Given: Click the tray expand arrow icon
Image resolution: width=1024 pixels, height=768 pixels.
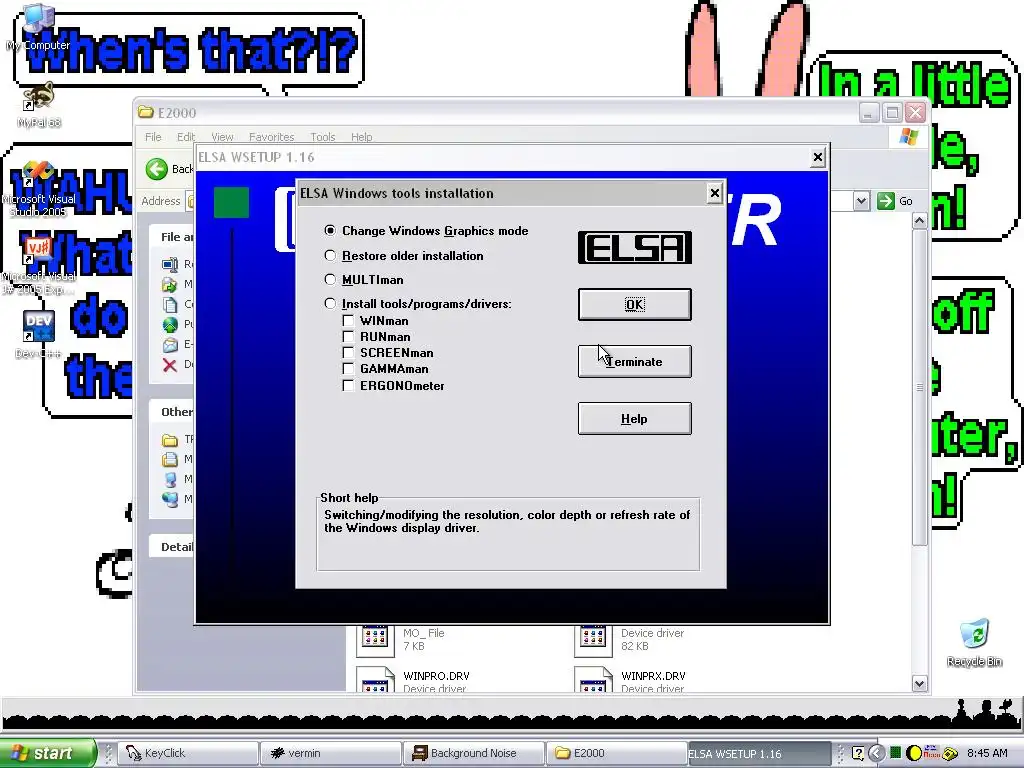Looking at the screenshot, I should pos(876,753).
